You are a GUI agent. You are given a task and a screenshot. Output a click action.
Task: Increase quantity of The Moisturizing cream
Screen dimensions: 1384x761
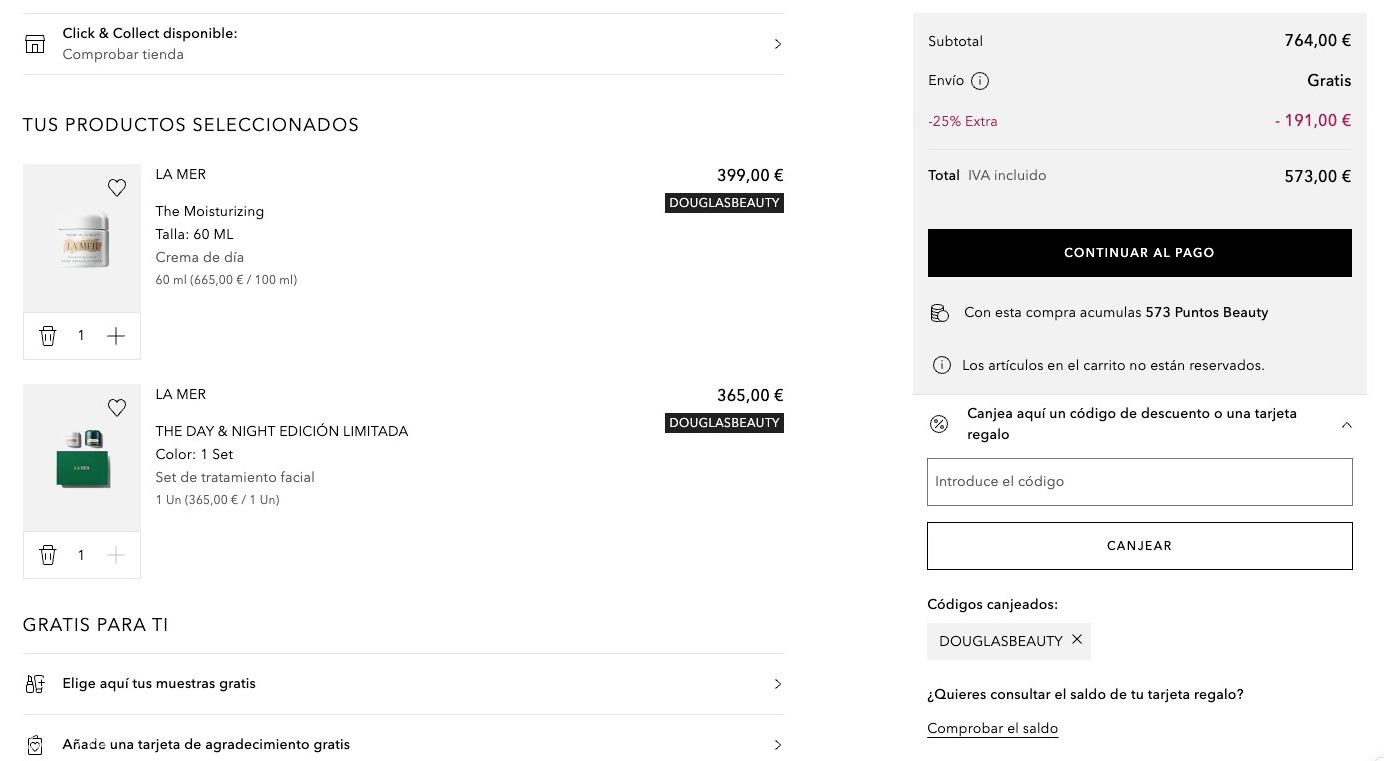click(x=116, y=336)
